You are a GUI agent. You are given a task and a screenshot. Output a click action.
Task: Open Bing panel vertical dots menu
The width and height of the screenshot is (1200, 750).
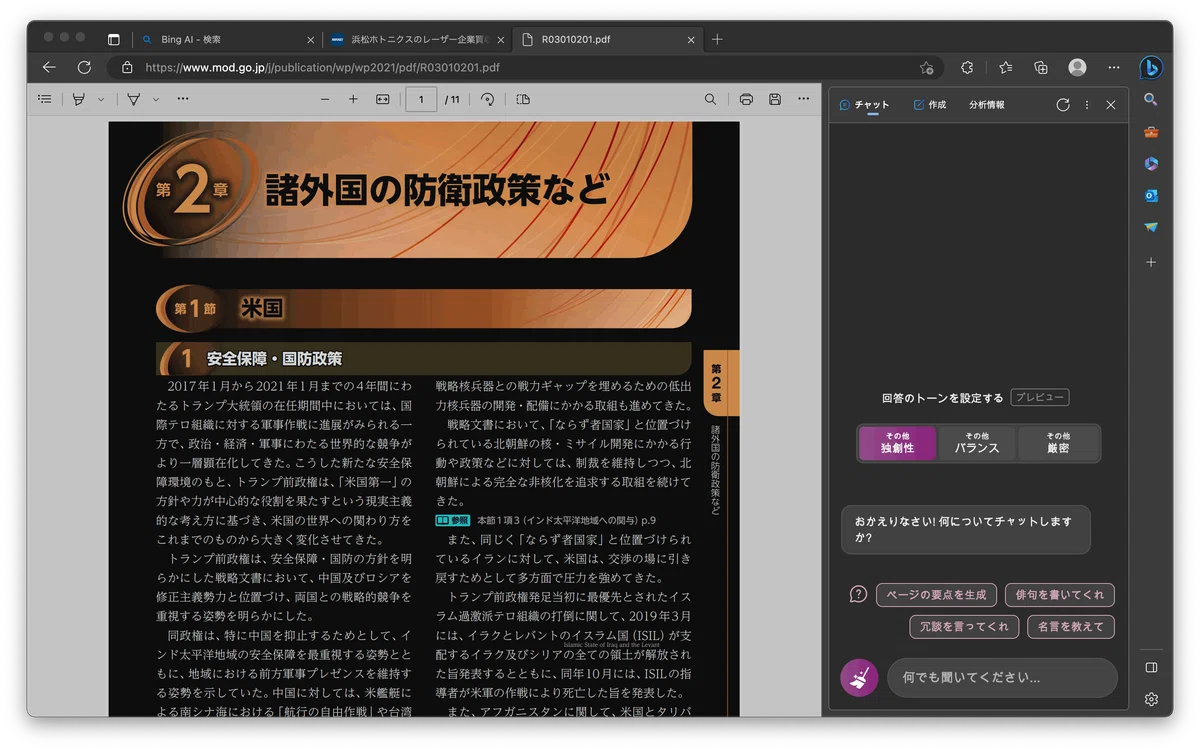coord(1087,105)
